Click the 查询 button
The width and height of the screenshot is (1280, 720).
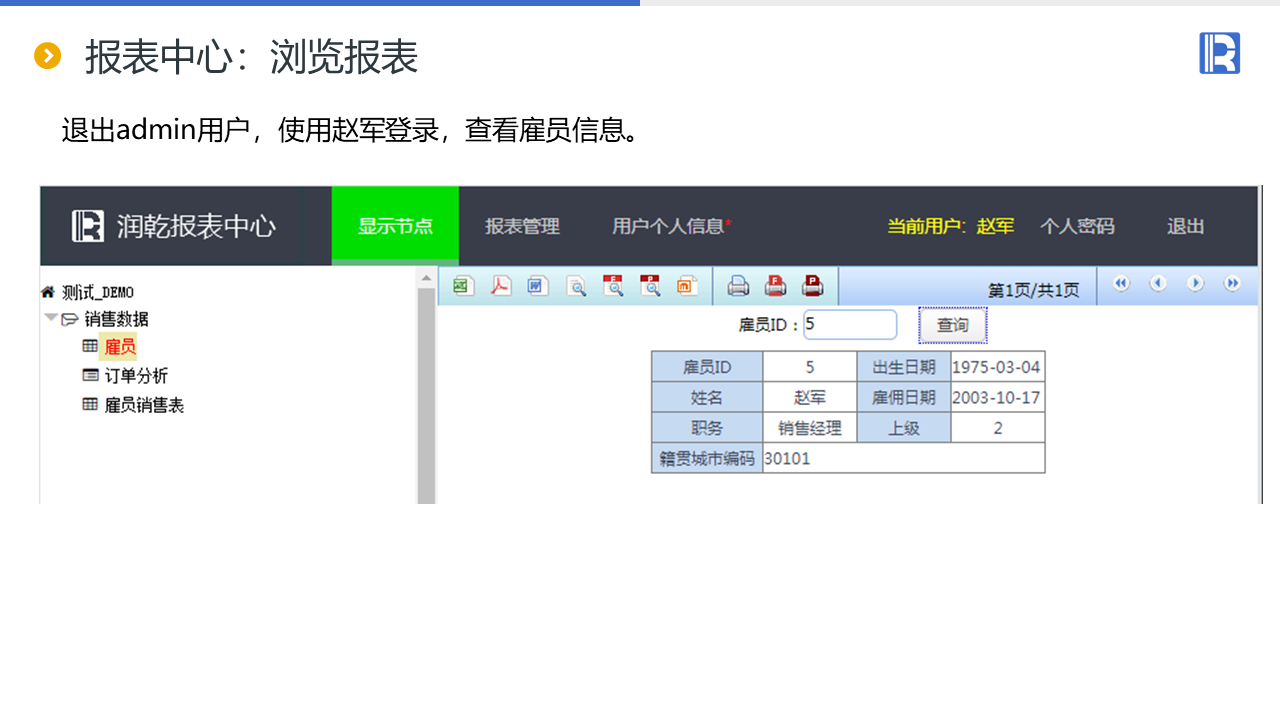point(952,325)
